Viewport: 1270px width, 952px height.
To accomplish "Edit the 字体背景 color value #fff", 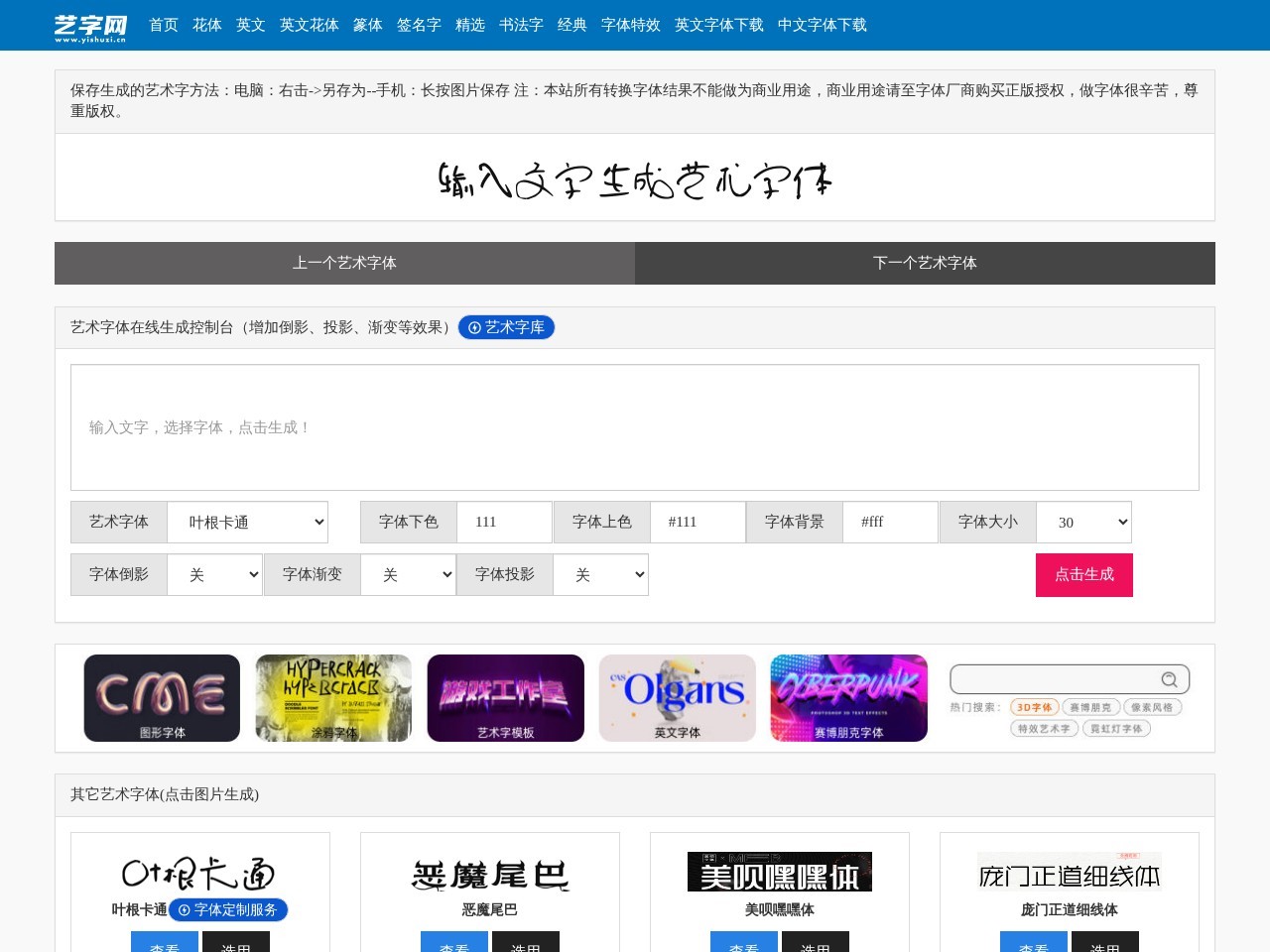I will pyautogui.click(x=890, y=522).
